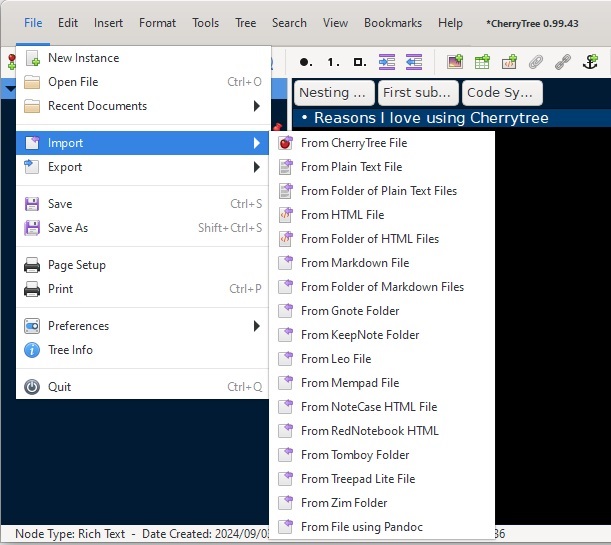Choose From Treepad Lite File option
Image resolution: width=611 pixels, height=545 pixels.
382,479
